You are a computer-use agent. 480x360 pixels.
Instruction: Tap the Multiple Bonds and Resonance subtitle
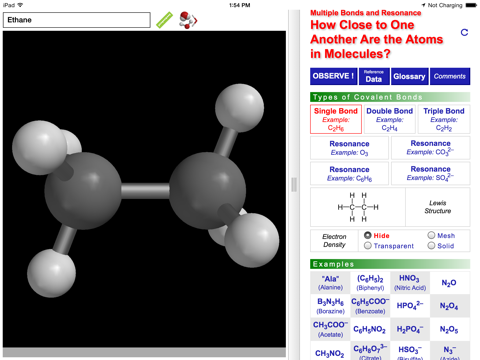(366, 13)
